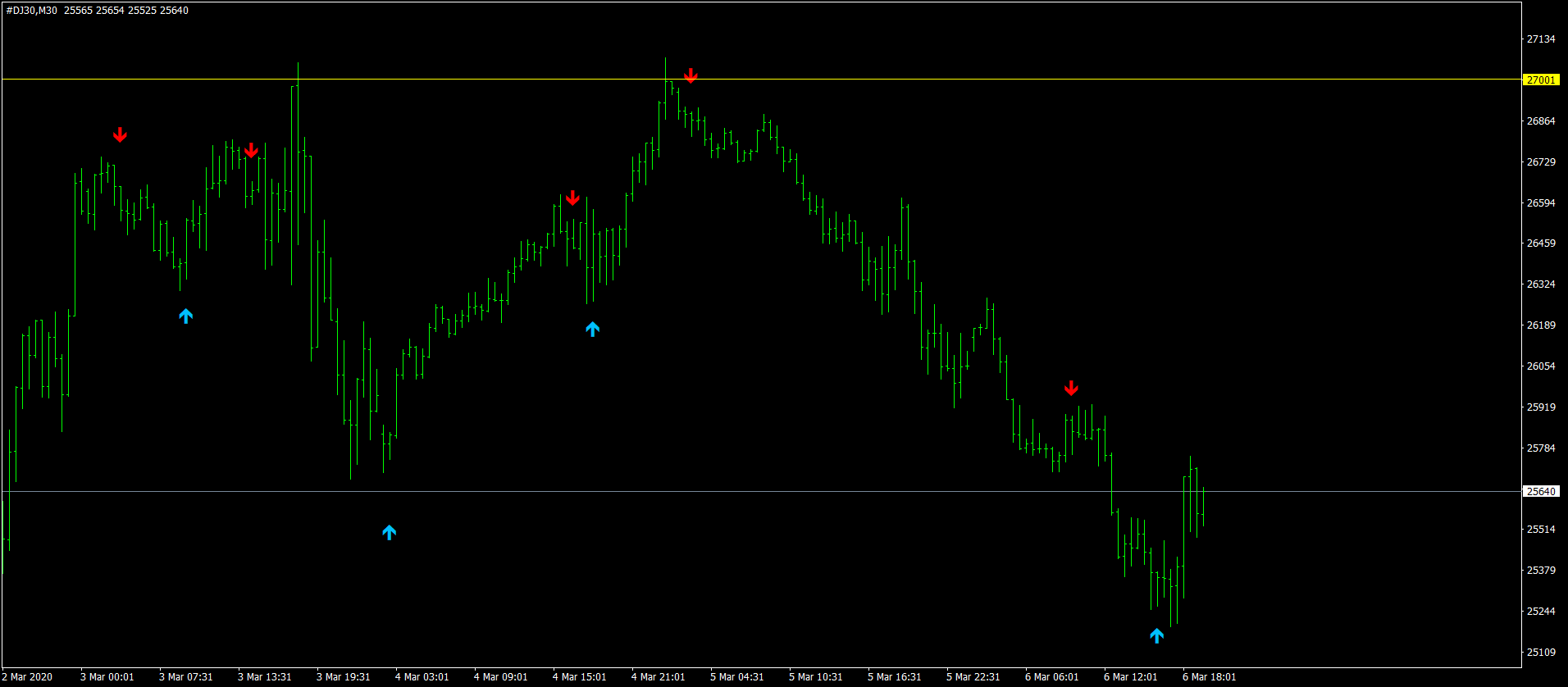This screenshot has width=1568, height=687.
Task: Click the red arrow above 4 Mar 15:01 bars
Action: 572,198
